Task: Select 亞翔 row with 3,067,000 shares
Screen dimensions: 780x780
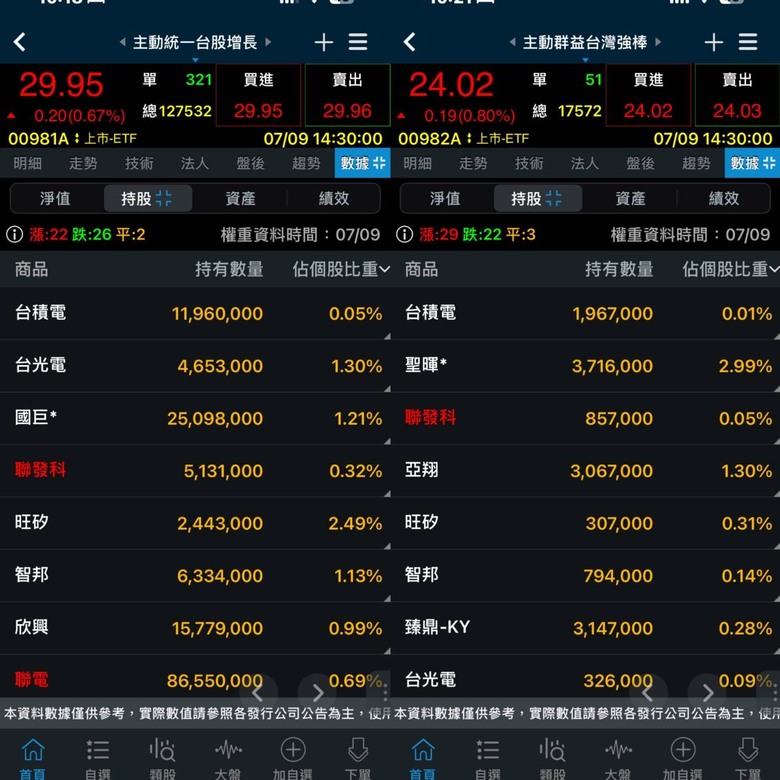Action: (585, 471)
